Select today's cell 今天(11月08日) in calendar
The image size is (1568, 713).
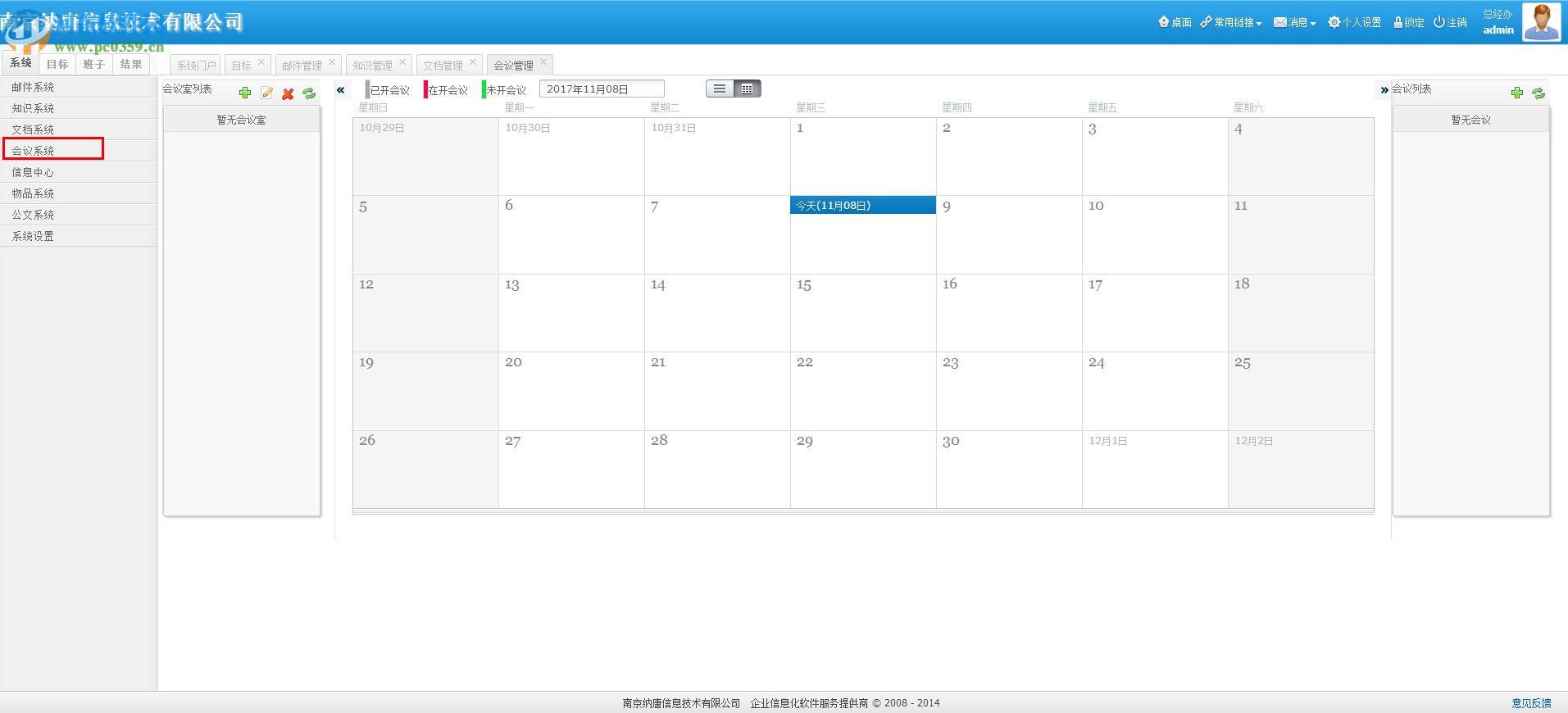point(863,234)
